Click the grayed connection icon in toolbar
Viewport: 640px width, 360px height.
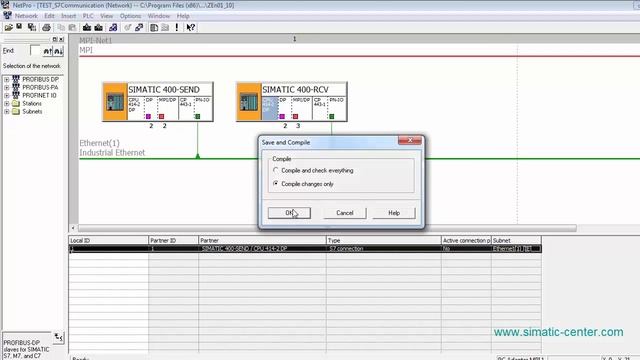pyautogui.click(x=128, y=27)
